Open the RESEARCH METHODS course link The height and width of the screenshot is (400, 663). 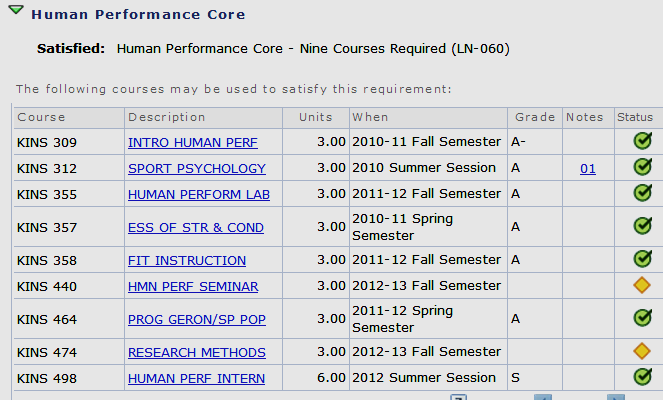(x=197, y=353)
